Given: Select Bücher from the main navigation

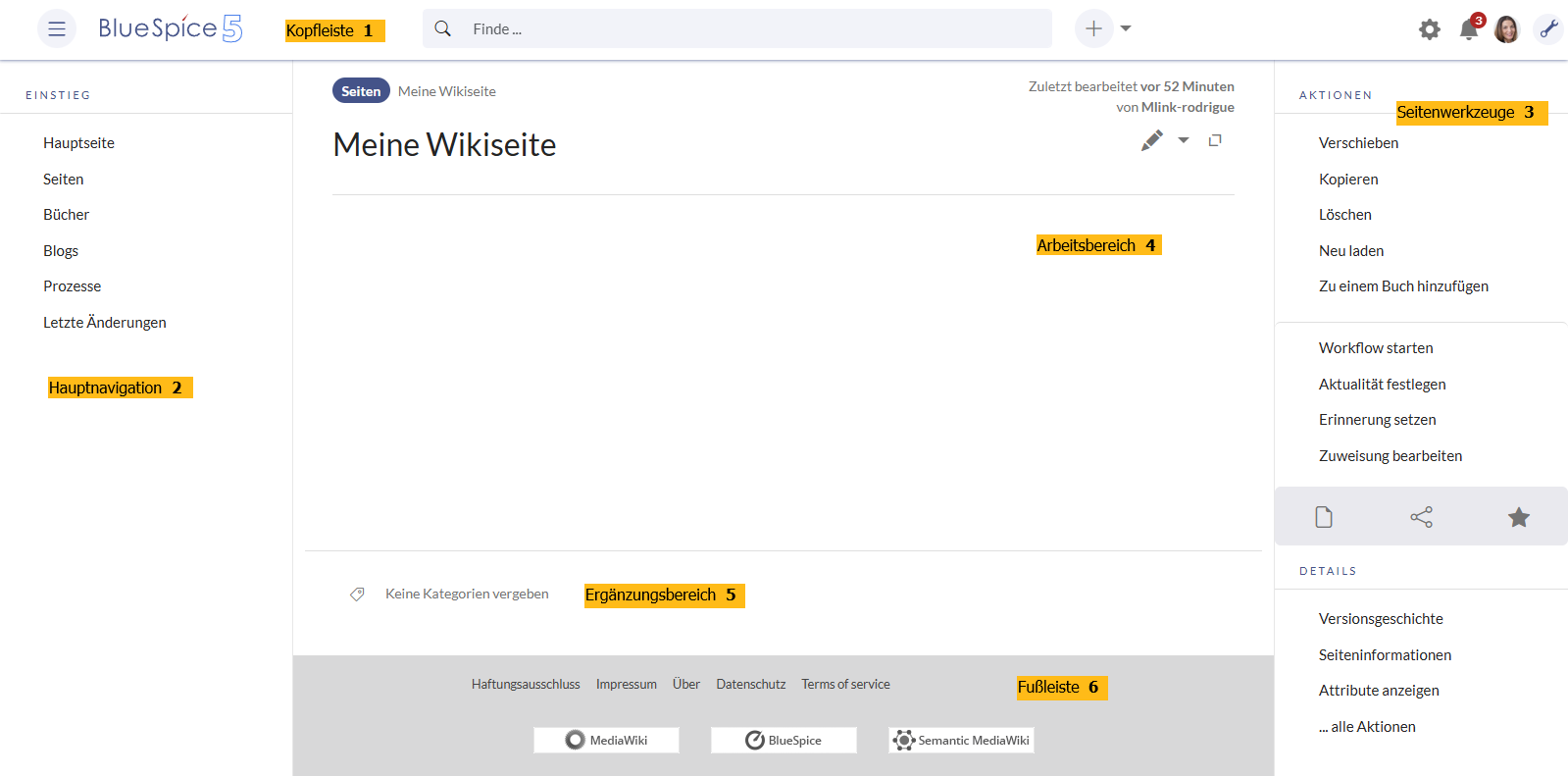Looking at the screenshot, I should [x=66, y=214].
